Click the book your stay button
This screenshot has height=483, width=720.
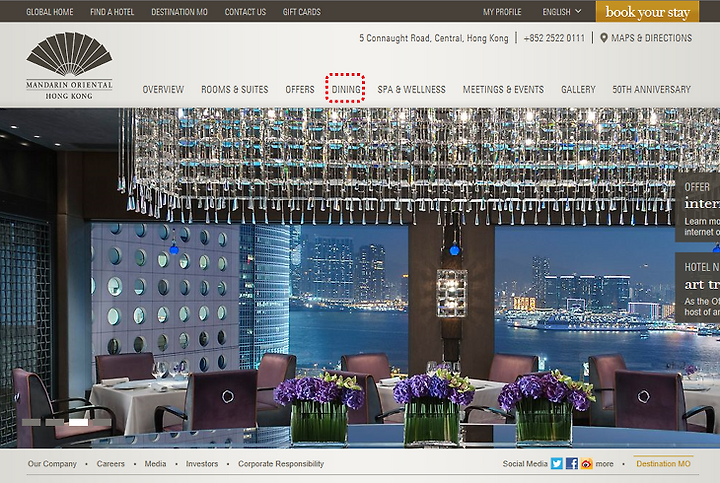647,11
